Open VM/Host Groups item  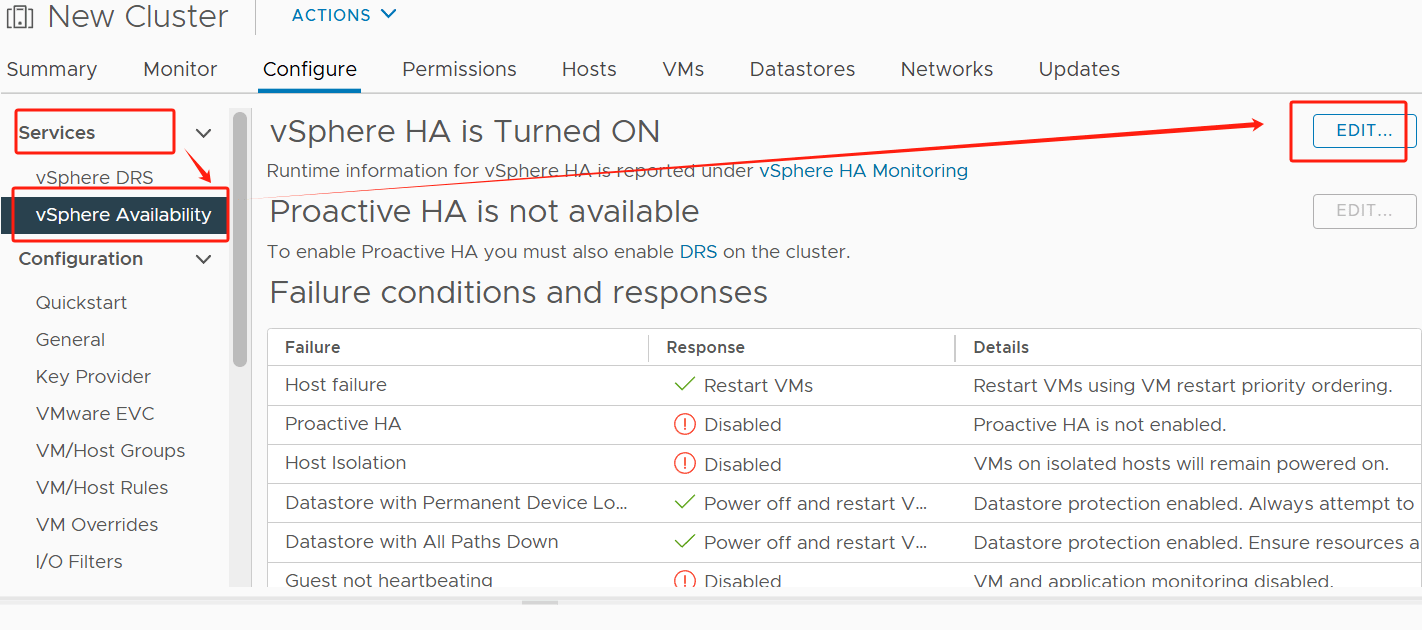[110, 451]
